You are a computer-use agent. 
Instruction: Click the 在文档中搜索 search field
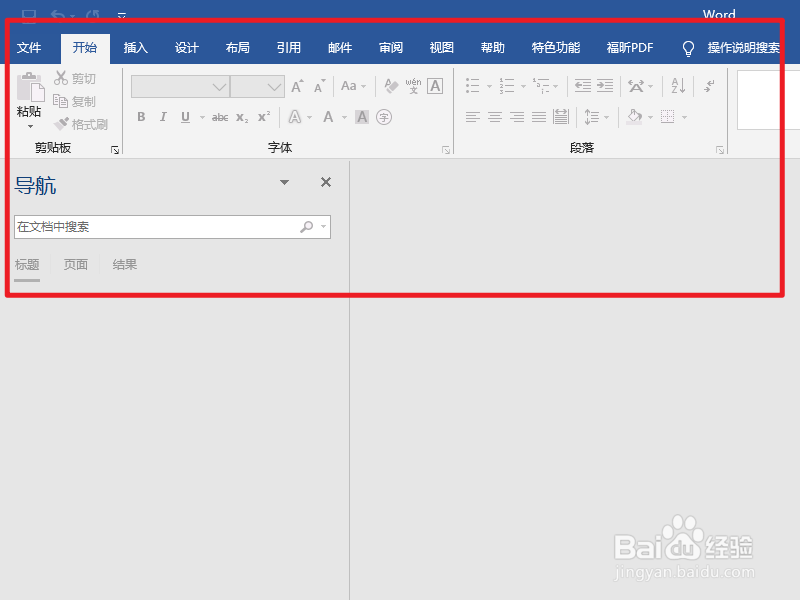click(172, 227)
